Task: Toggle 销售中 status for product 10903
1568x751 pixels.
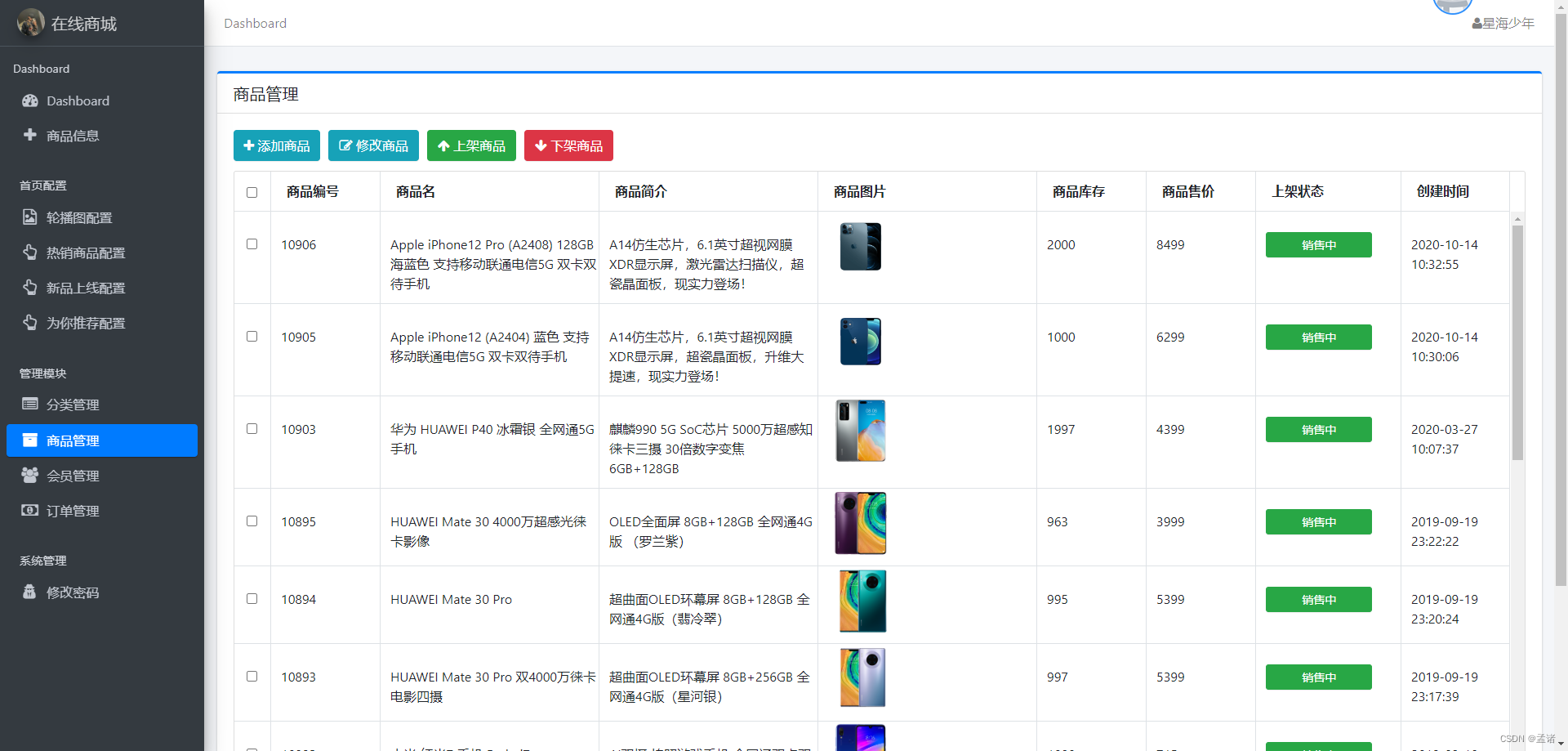Action: 1317,429
